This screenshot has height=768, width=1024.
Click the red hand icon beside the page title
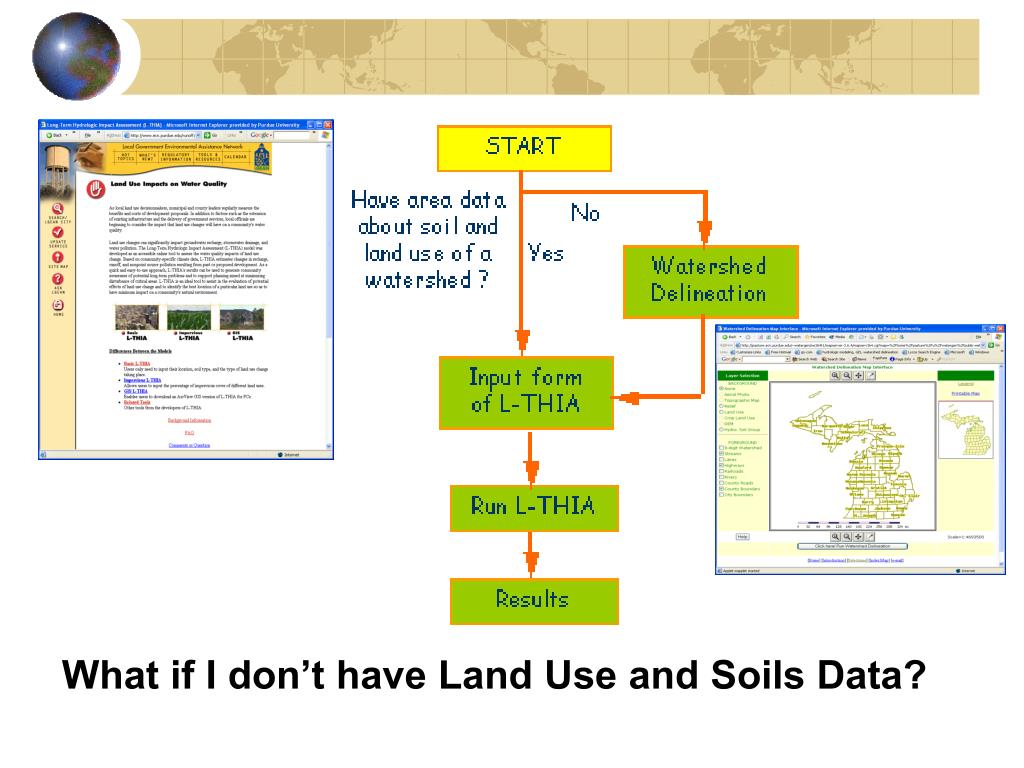point(96,189)
